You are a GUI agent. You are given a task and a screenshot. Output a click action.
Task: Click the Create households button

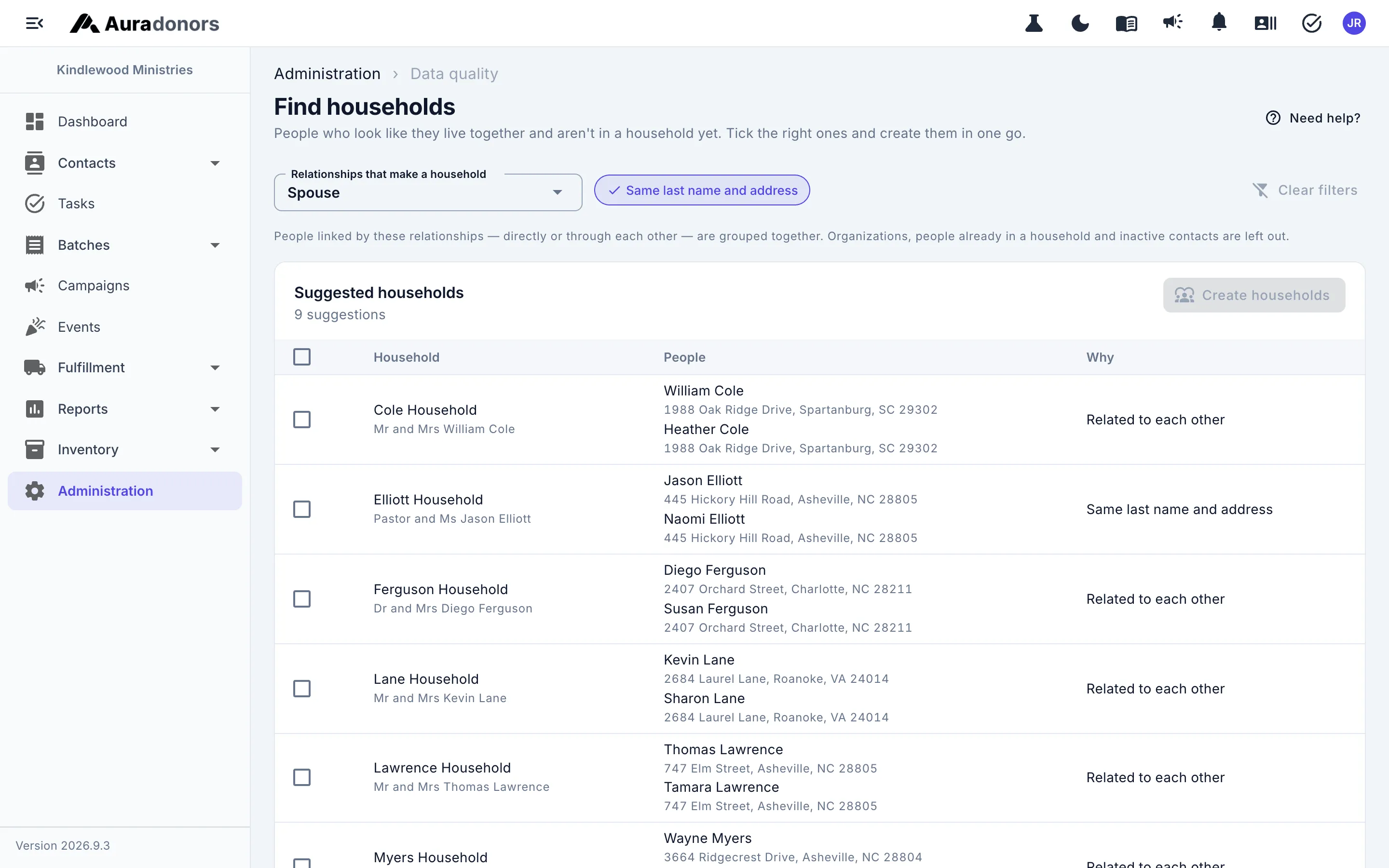click(1254, 295)
